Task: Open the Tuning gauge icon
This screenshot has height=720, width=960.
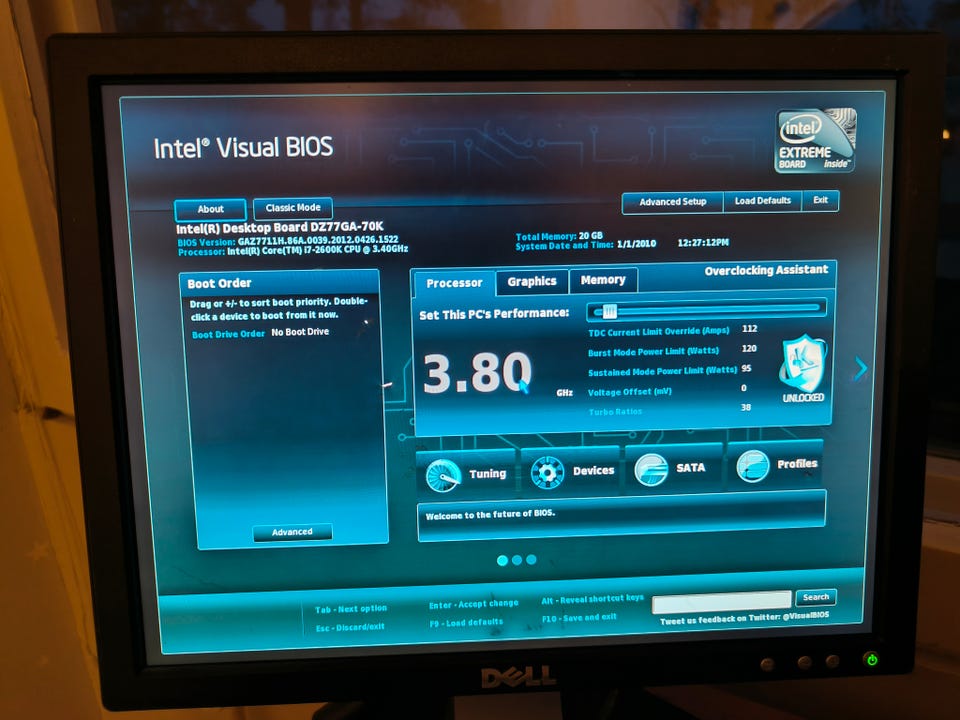Action: pos(443,475)
